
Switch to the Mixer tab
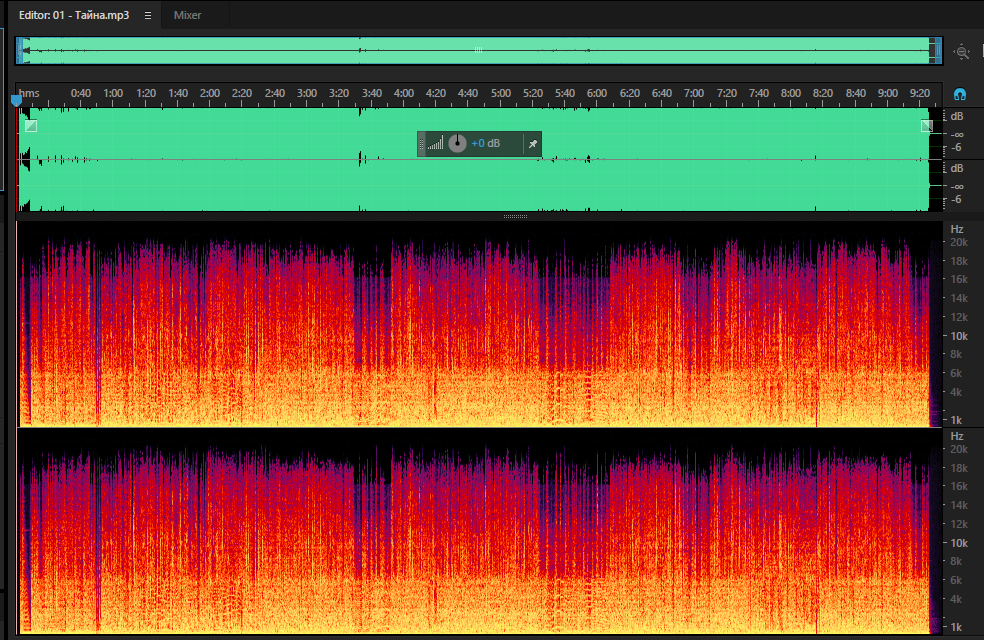click(x=187, y=15)
